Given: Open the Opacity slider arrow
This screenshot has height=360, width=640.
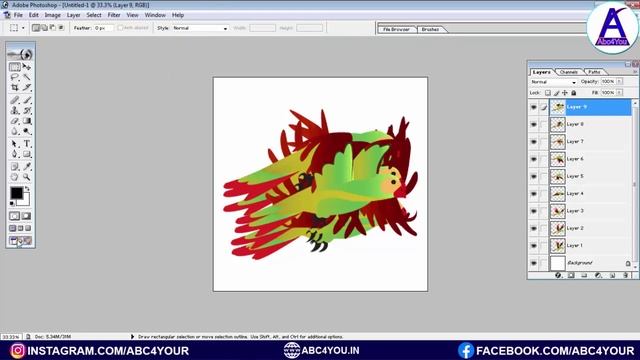Looking at the screenshot, I should coord(620,82).
